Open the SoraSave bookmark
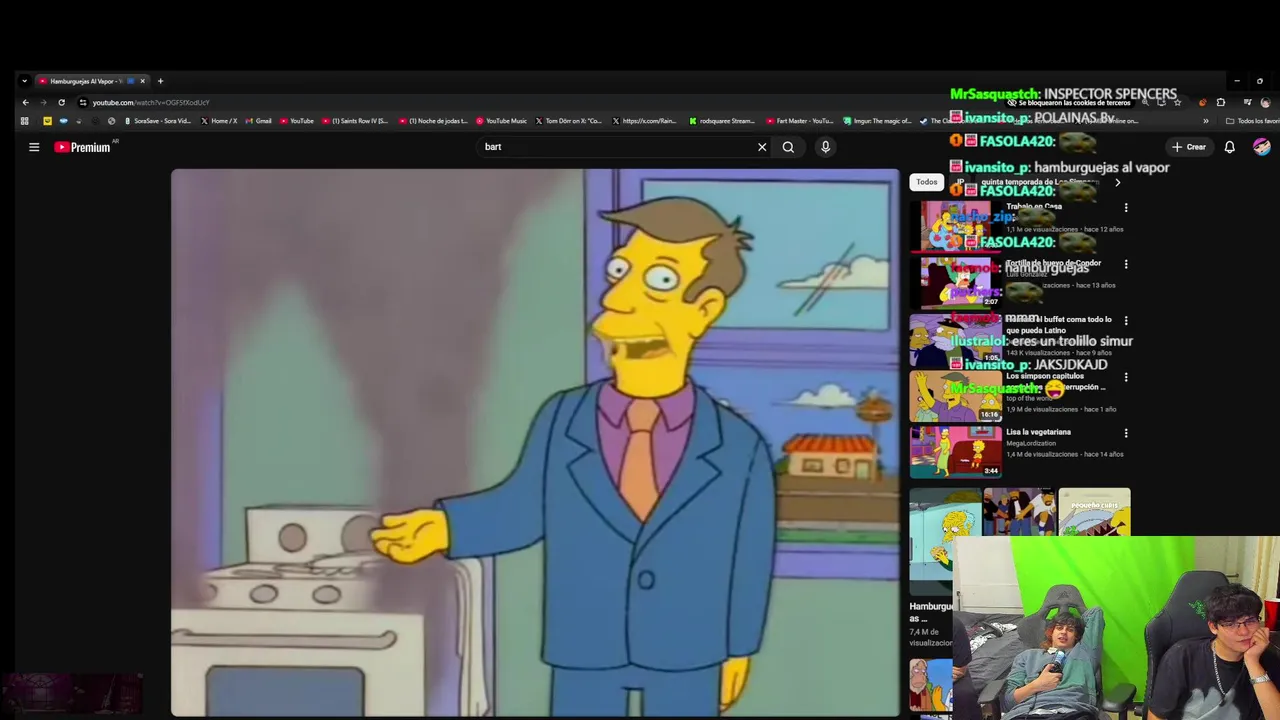This screenshot has height=720, width=1280. 157,121
